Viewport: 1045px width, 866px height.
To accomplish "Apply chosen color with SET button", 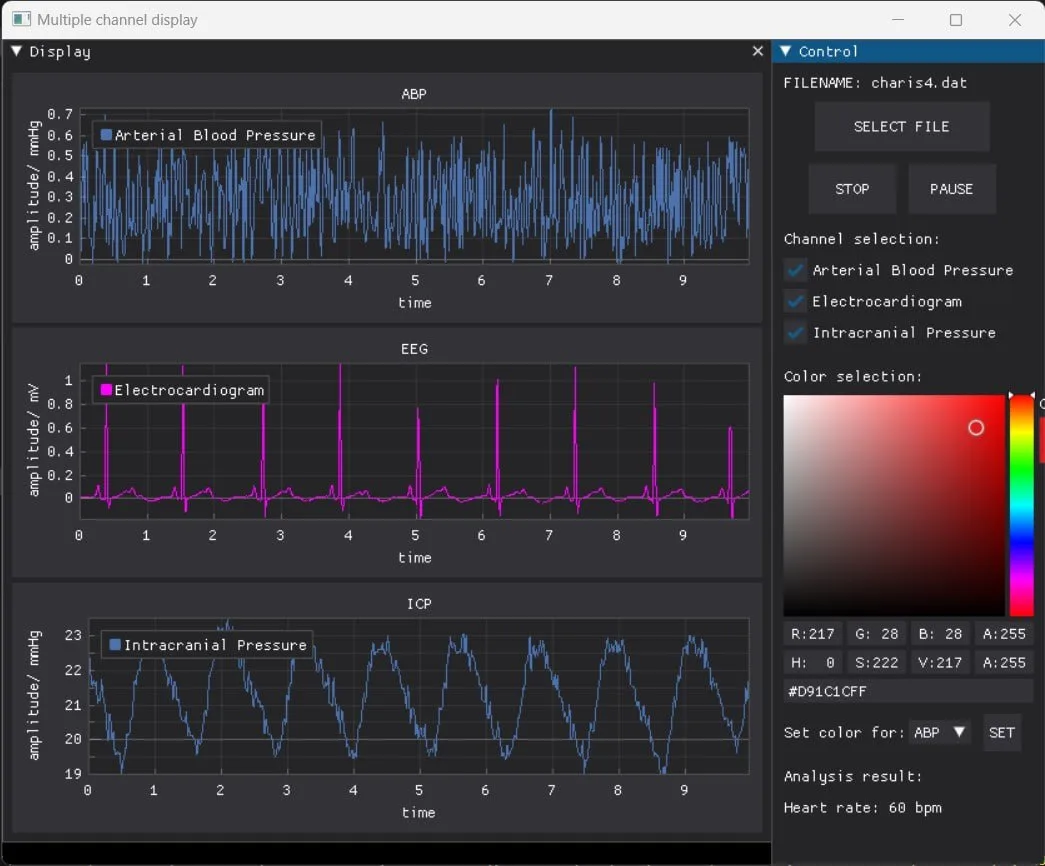I will tap(1002, 733).
